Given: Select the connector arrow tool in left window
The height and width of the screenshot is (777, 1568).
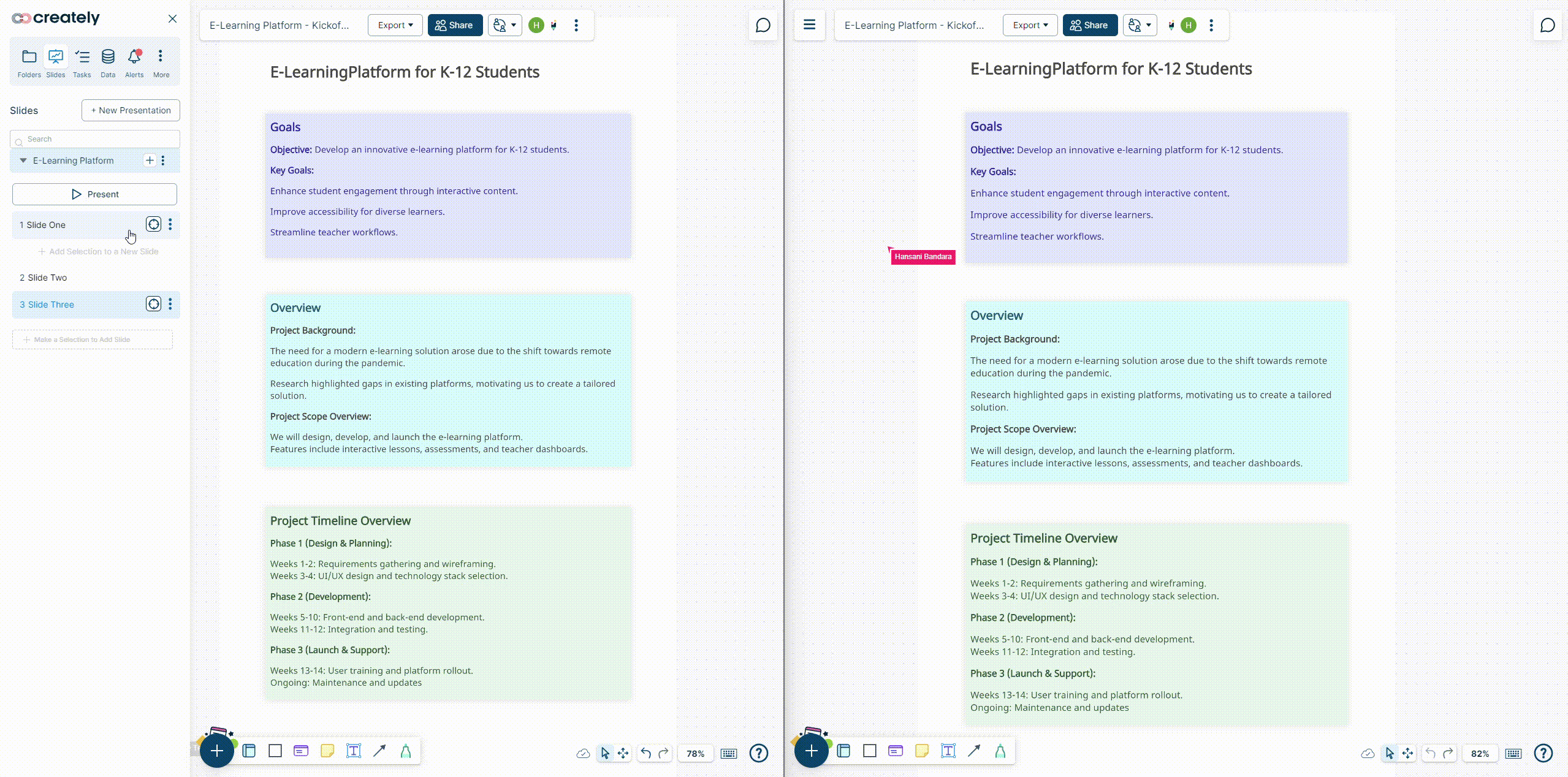Looking at the screenshot, I should pyautogui.click(x=379, y=751).
